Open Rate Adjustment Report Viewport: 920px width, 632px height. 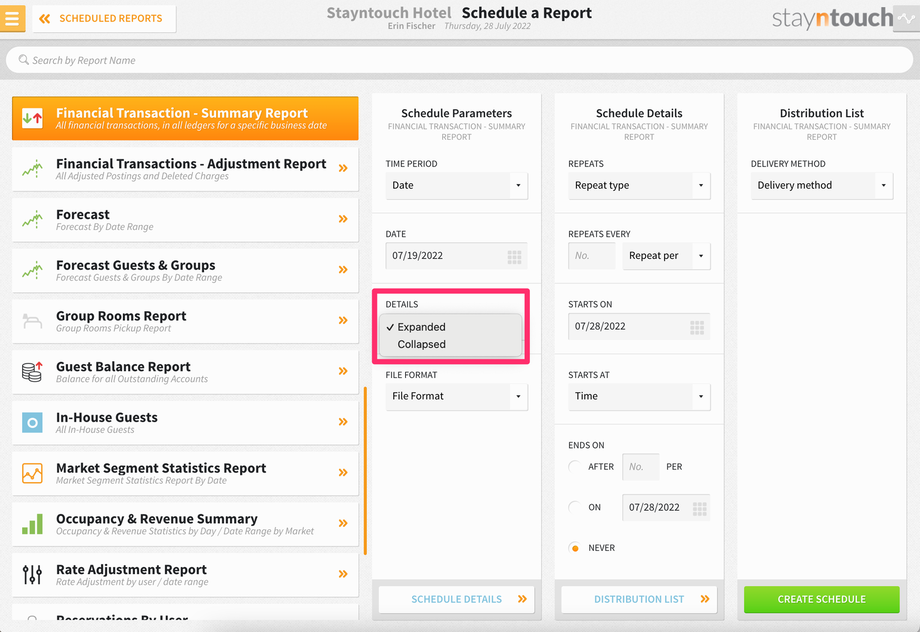click(x=185, y=575)
